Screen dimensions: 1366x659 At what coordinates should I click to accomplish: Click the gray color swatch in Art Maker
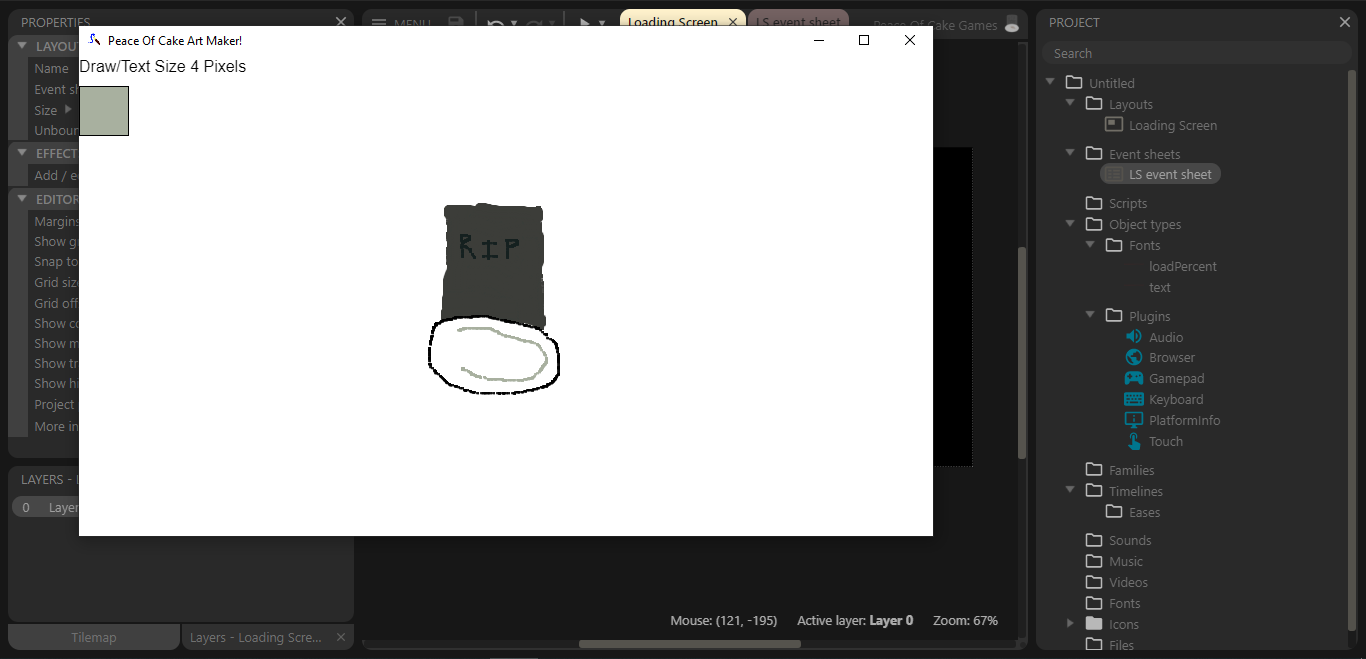[104, 111]
